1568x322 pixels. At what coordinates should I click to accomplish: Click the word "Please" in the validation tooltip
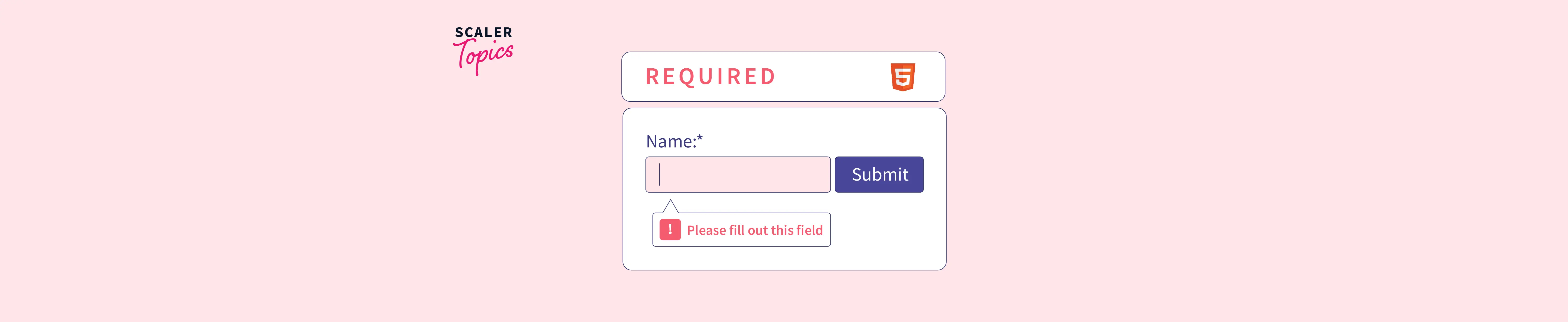pyautogui.click(x=706, y=230)
